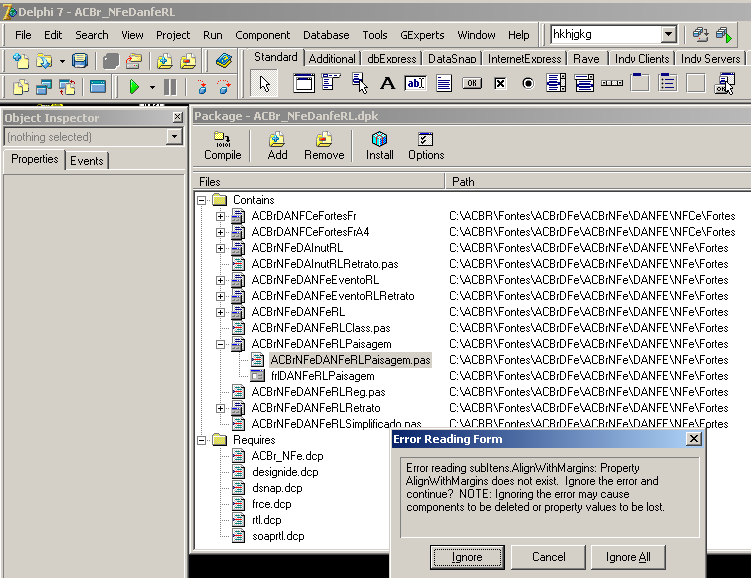Click the Remove file from project icon
The image size is (751, 578).
(188, 61)
